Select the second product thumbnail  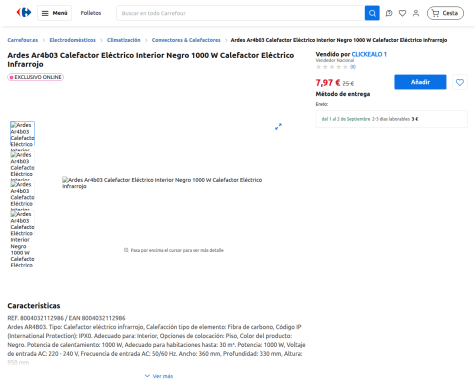pos(22,163)
